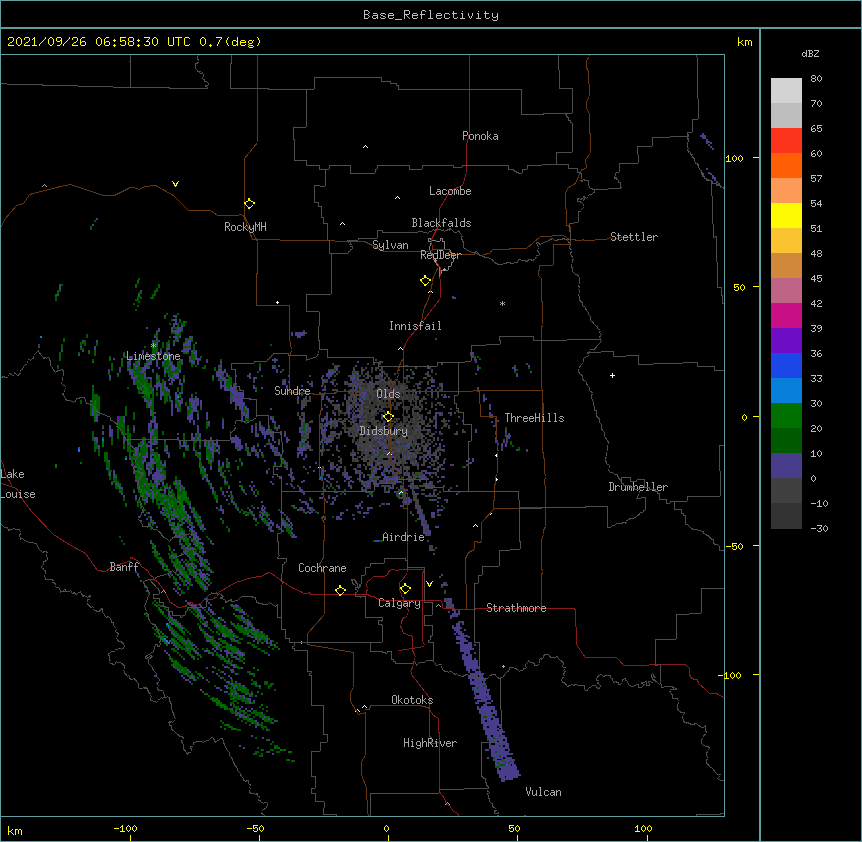Click the yellow 54 dBZ legend swatch
The height and width of the screenshot is (842, 862).
[x=786, y=215]
